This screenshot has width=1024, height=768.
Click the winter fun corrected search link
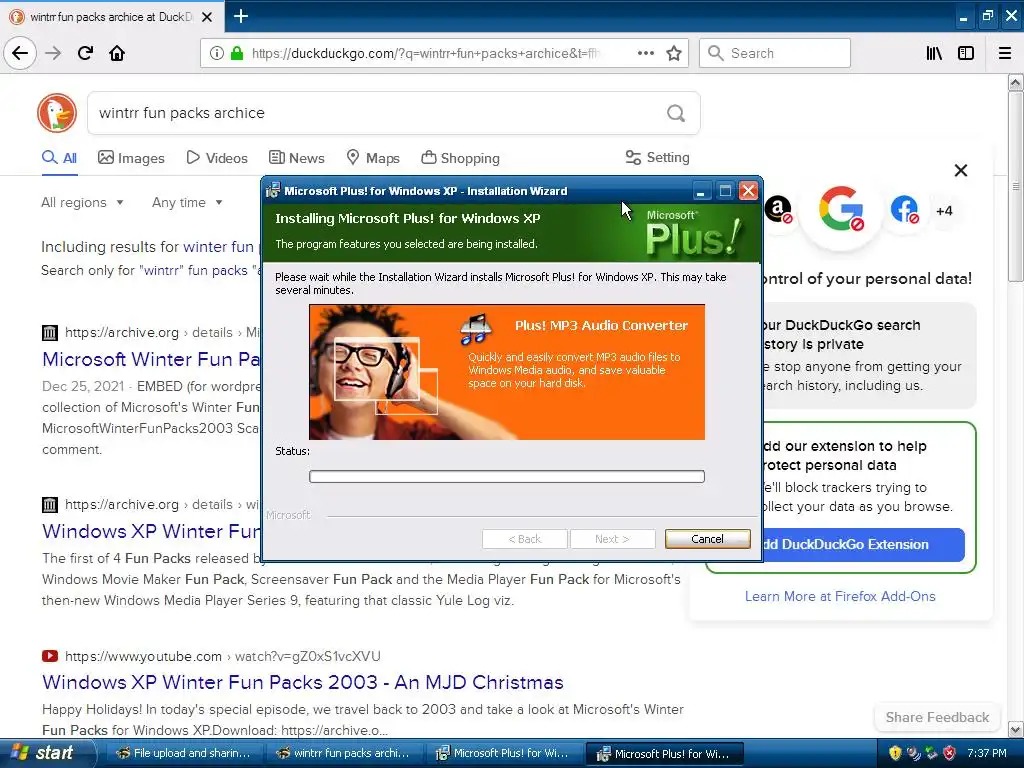(x=218, y=247)
